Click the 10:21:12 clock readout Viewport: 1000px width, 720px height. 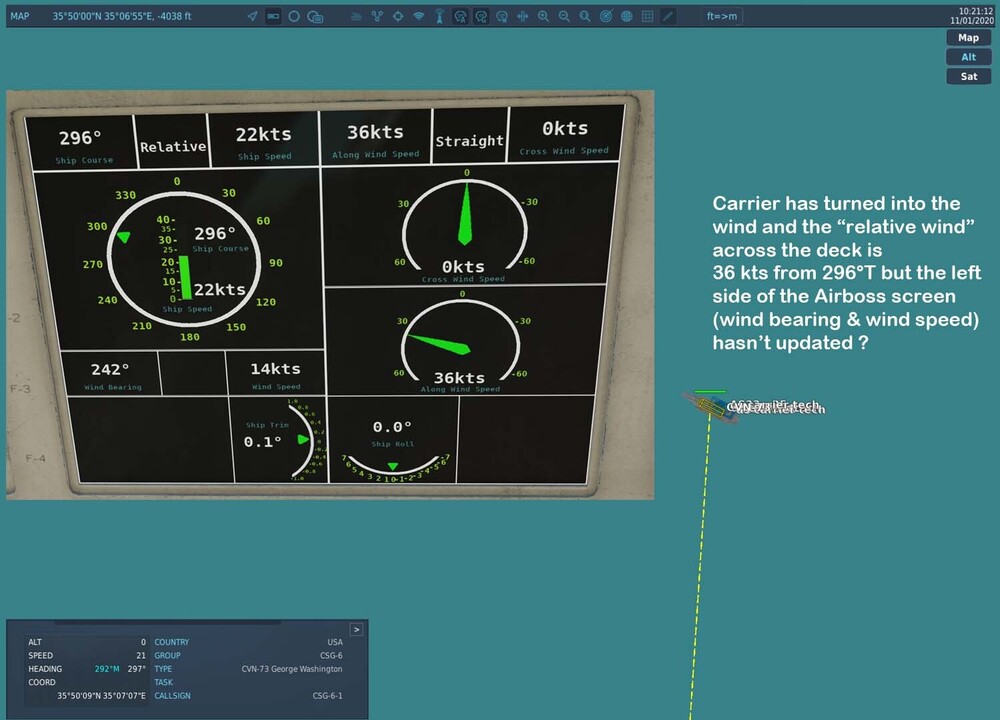976,11
